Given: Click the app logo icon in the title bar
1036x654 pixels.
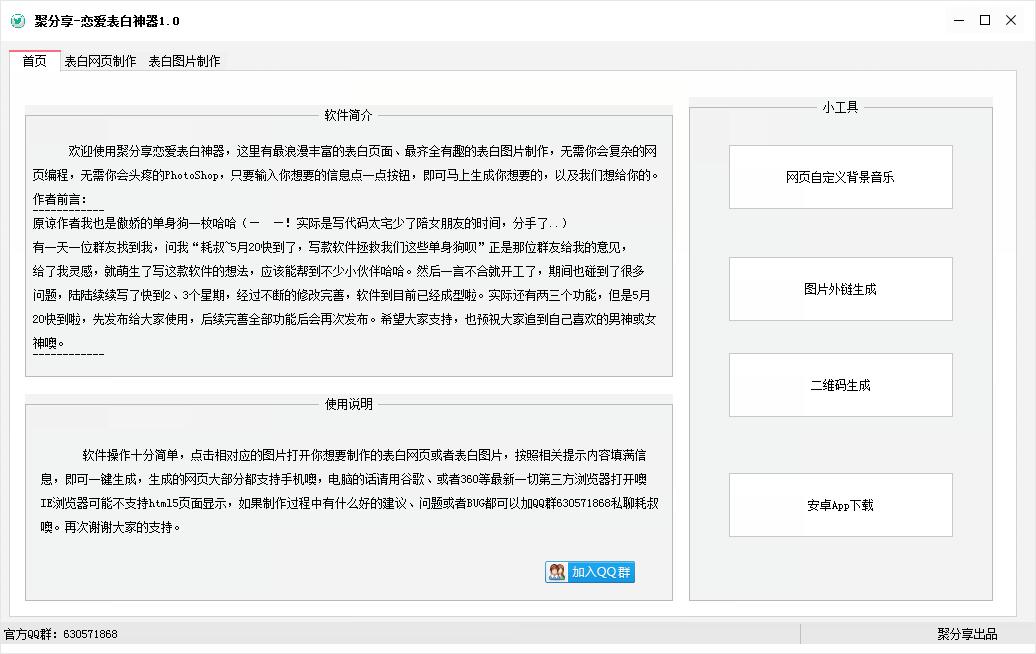Looking at the screenshot, I should tap(16, 20).
